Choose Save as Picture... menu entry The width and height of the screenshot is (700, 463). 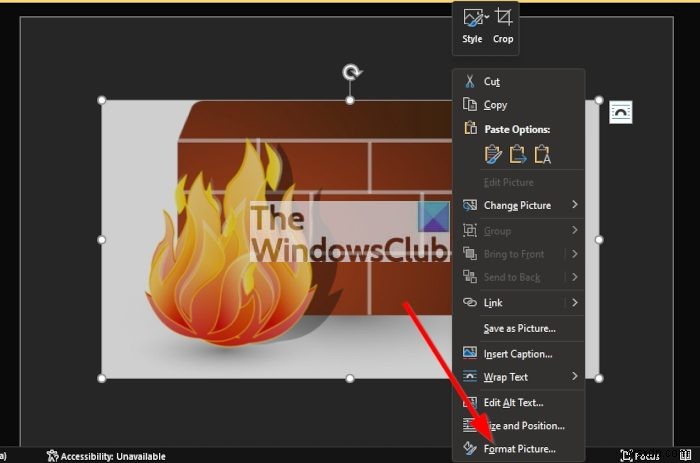pos(519,328)
